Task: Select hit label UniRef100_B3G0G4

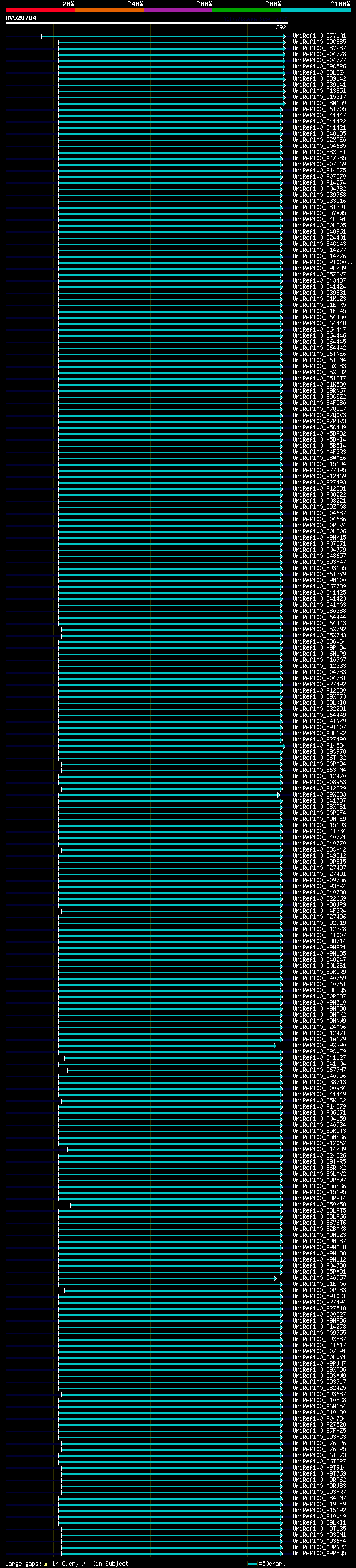Action: click(x=319, y=641)
